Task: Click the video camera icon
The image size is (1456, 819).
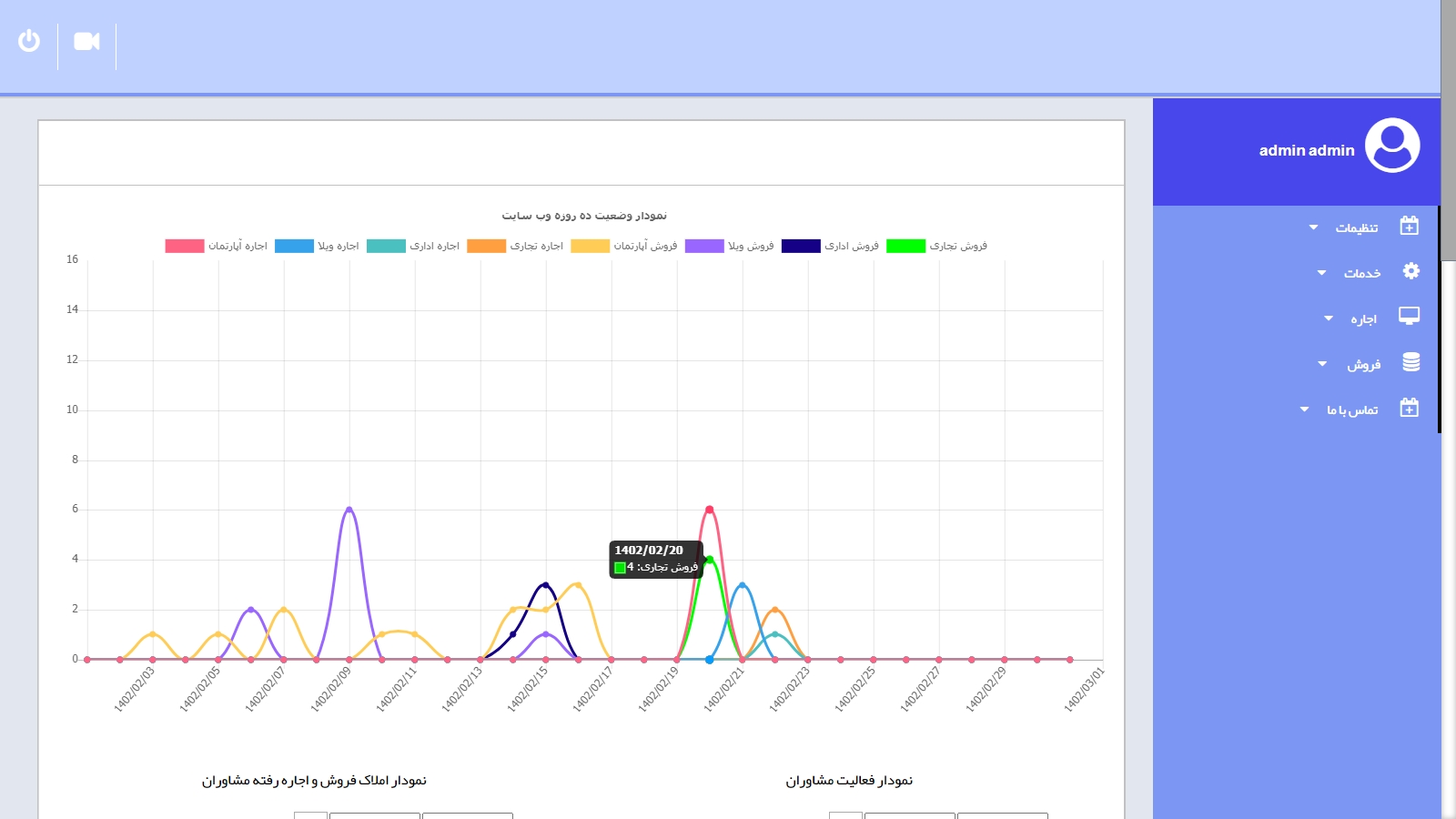Action: pos(86,41)
